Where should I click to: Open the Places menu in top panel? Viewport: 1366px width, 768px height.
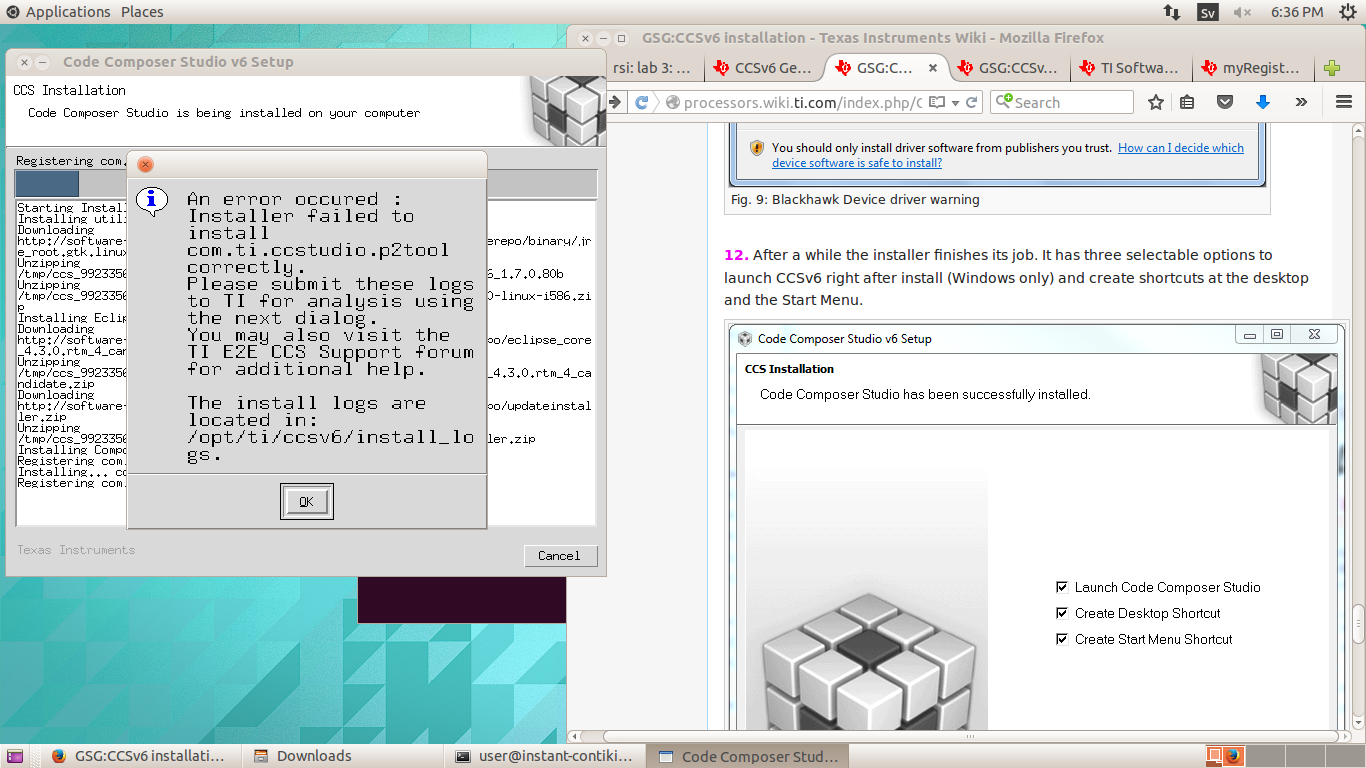142,12
